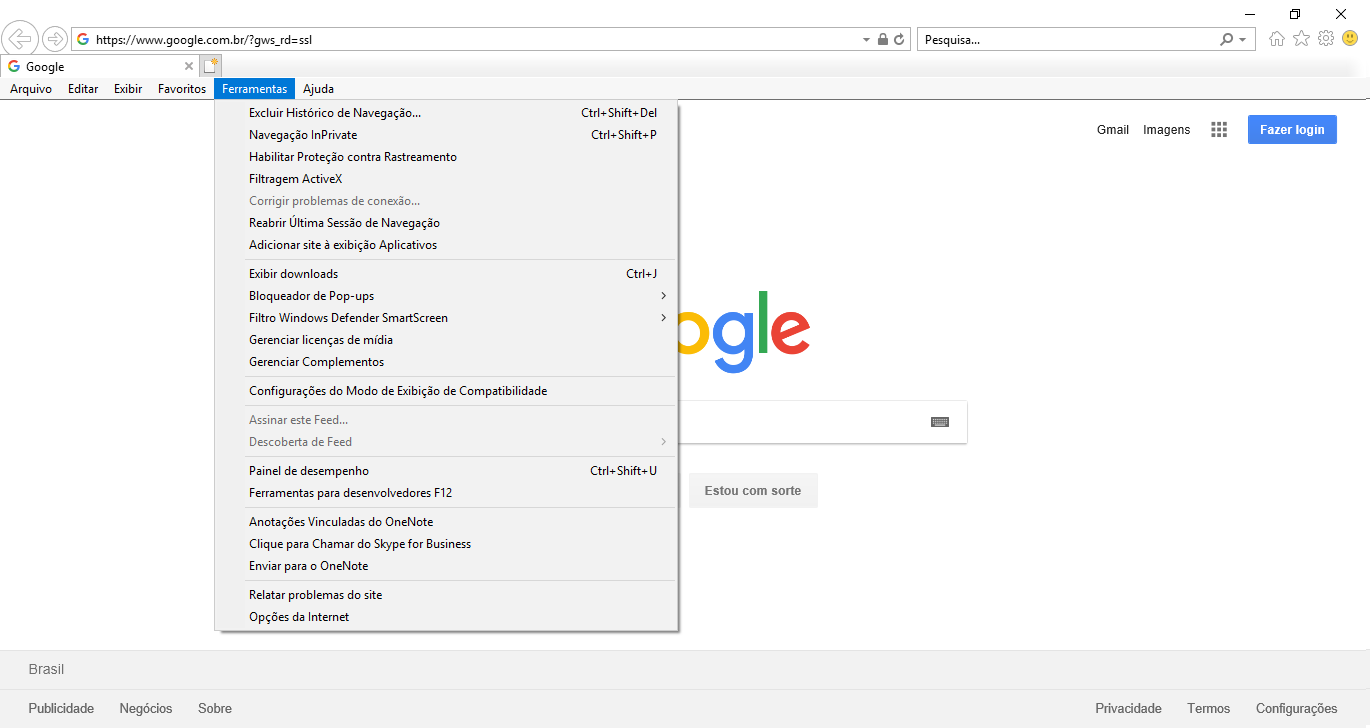Expand the address bar autocomplete dropdown arrow
Screen dimensions: 1370x728
[866, 40]
